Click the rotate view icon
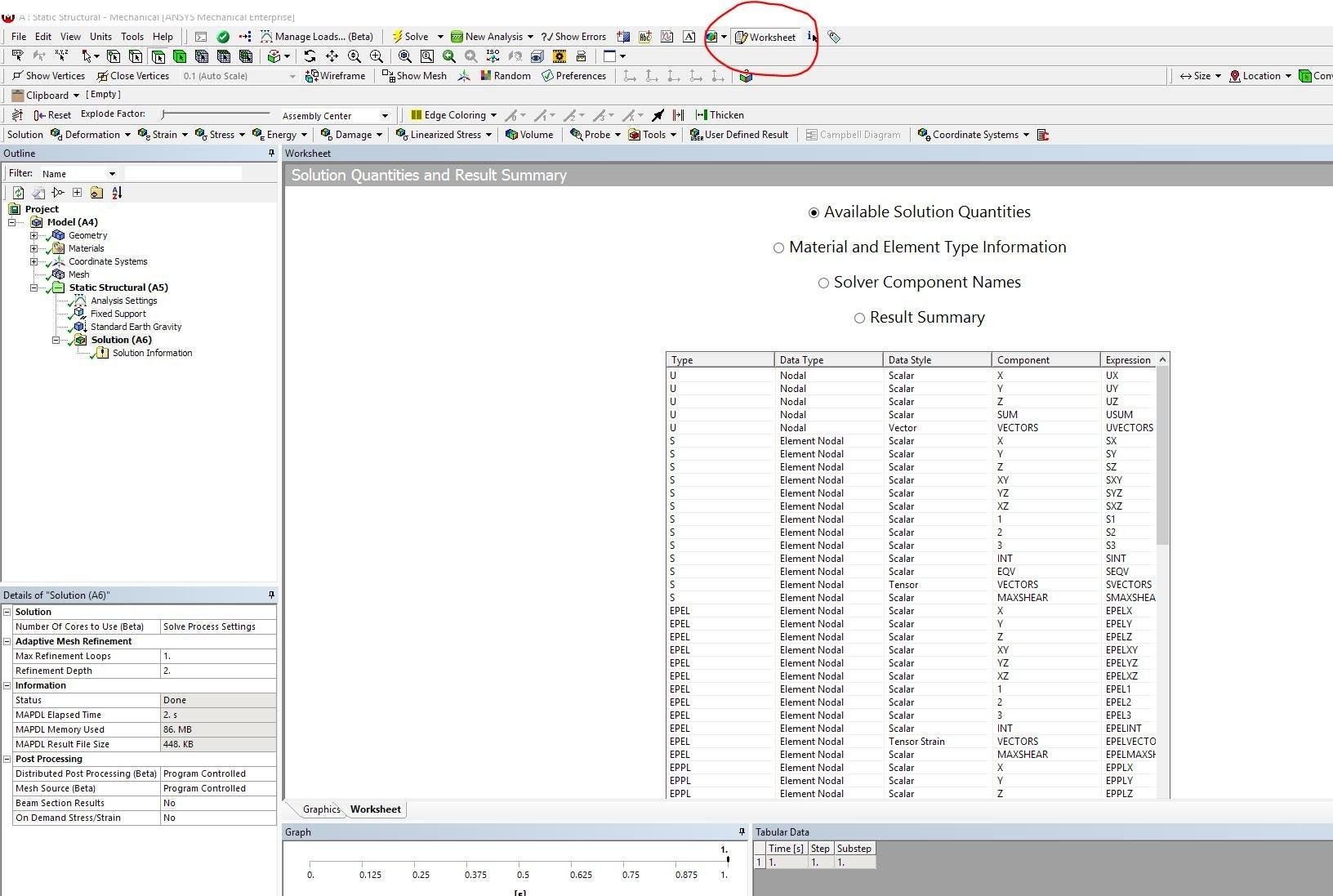Image resolution: width=1333 pixels, height=896 pixels. point(310,56)
